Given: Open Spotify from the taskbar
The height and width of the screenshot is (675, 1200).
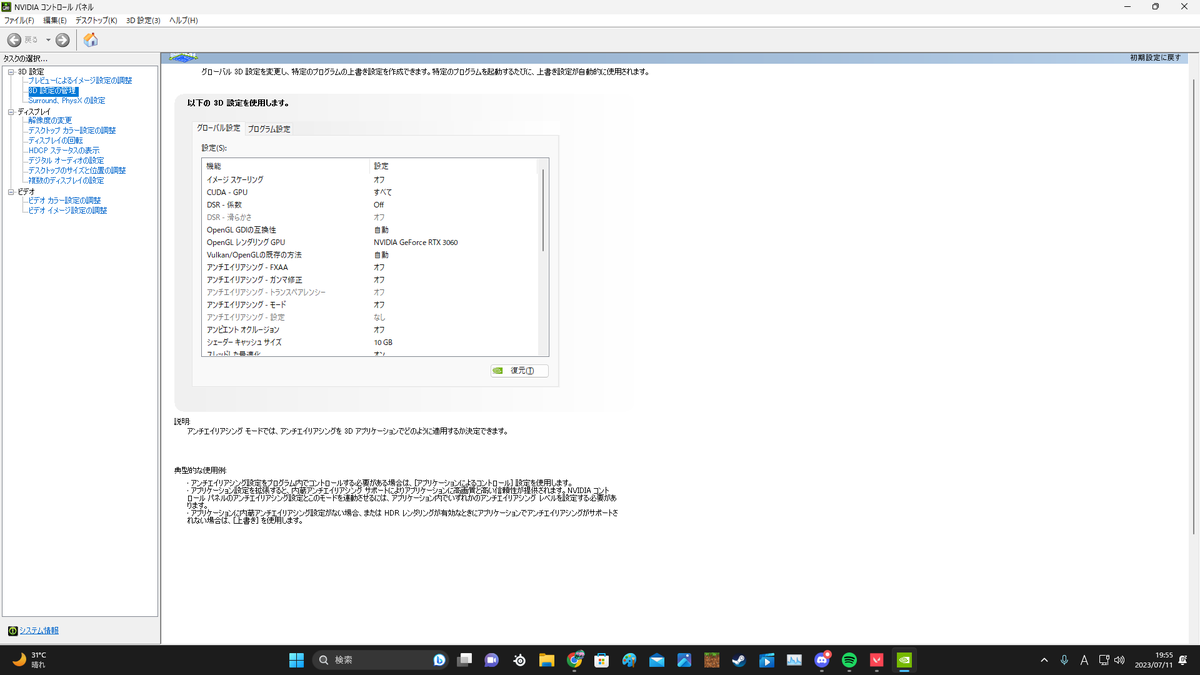Looking at the screenshot, I should [x=849, y=660].
